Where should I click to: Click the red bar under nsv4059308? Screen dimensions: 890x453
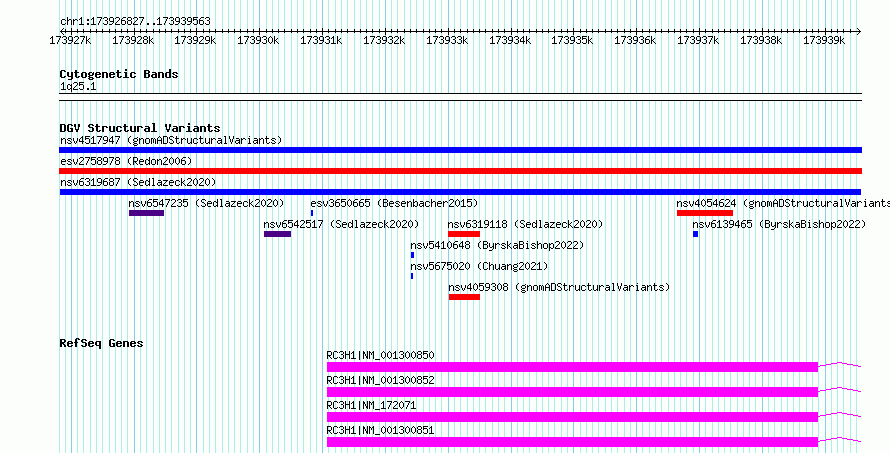[464, 297]
